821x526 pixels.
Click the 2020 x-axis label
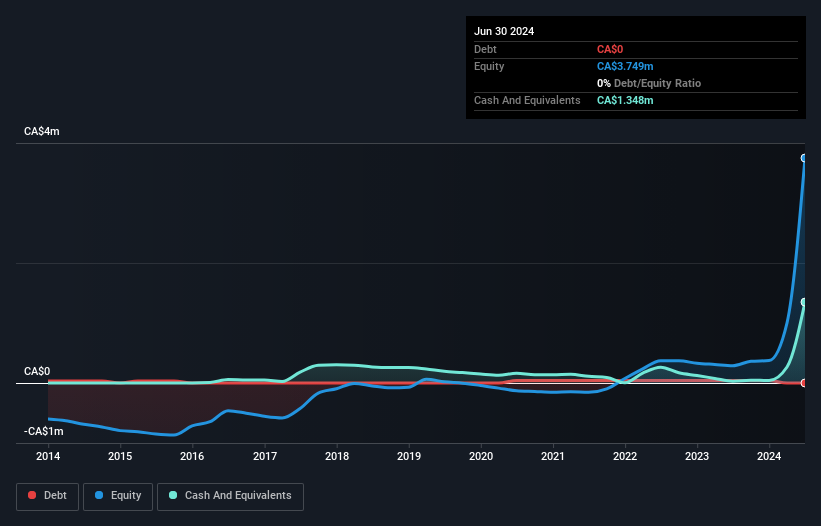point(481,456)
